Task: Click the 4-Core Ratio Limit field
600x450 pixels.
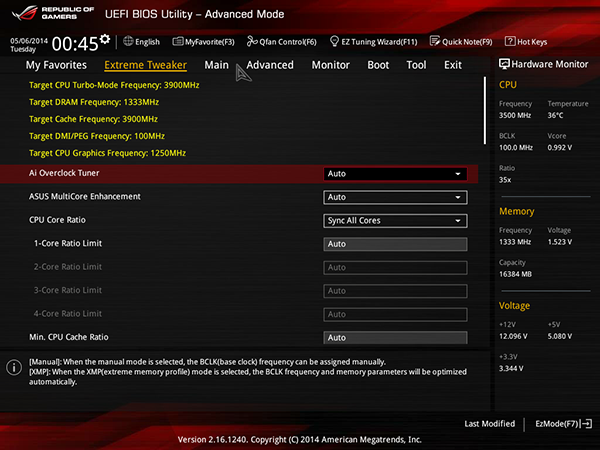Action: tap(395, 314)
